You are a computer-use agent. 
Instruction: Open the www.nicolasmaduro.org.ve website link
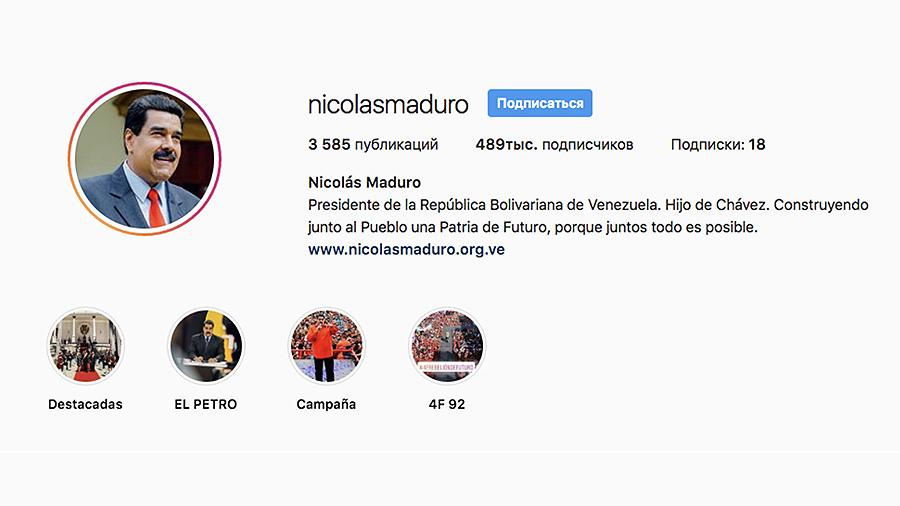coord(406,250)
